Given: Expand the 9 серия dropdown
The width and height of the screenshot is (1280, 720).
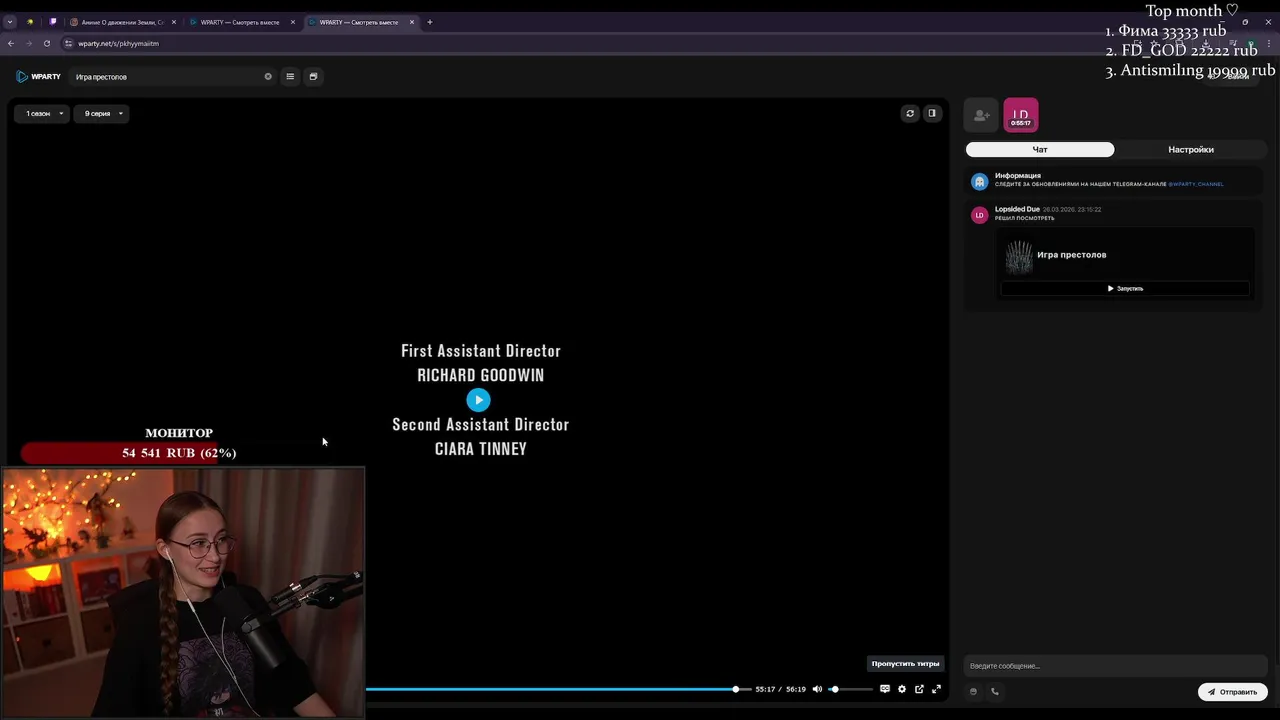Looking at the screenshot, I should coord(101,113).
